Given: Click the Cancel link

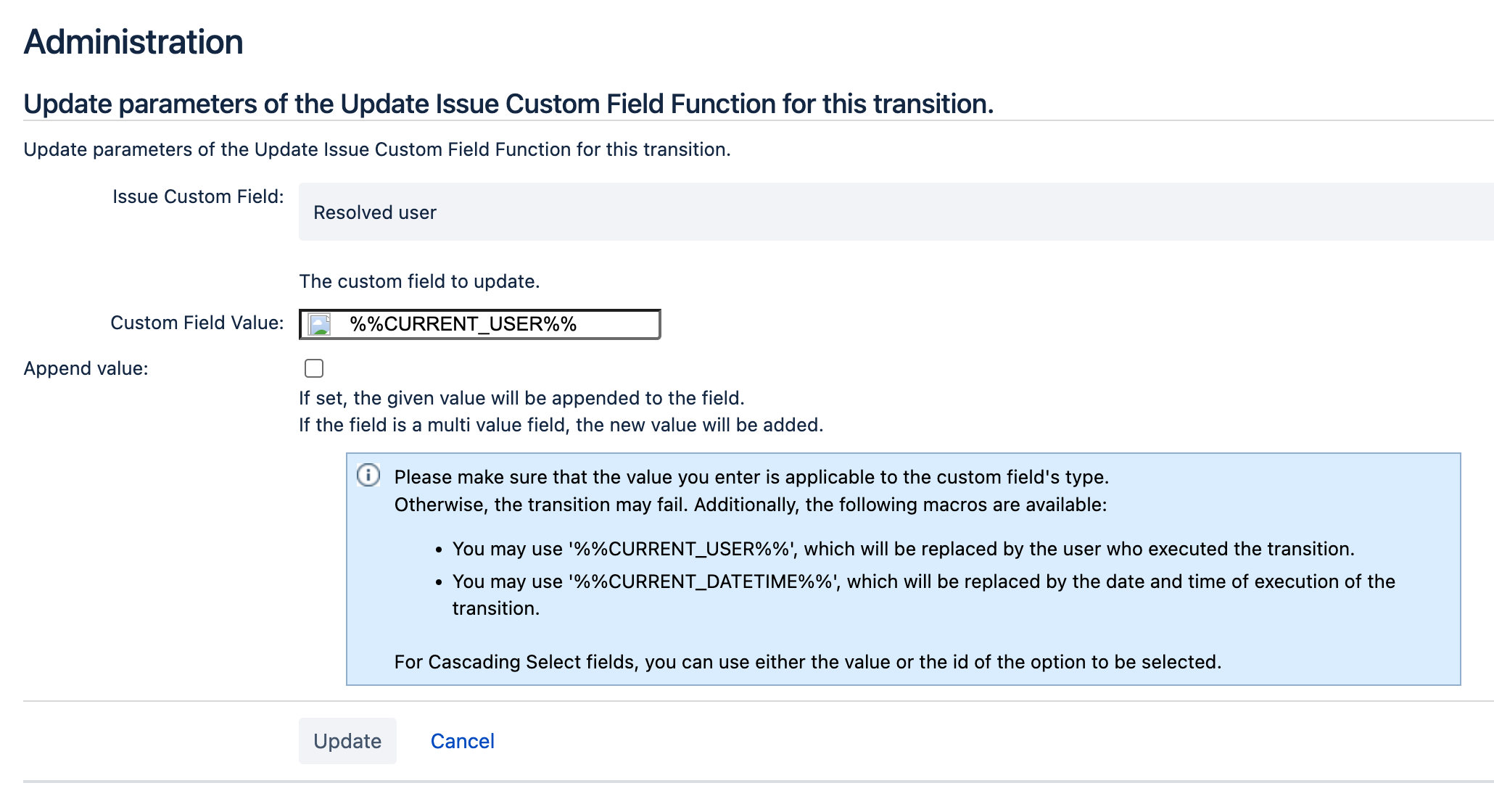Looking at the screenshot, I should tap(462, 741).
